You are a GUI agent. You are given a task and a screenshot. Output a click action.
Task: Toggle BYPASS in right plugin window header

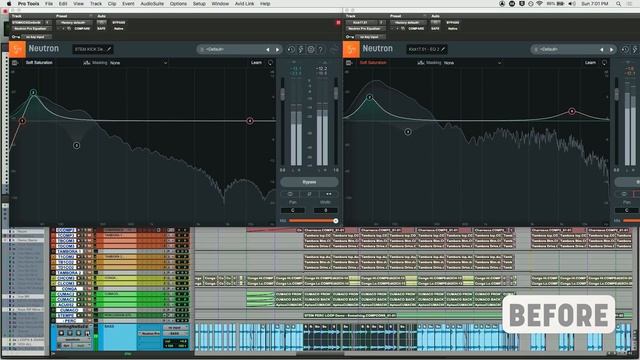pyautogui.click(x=453, y=22)
